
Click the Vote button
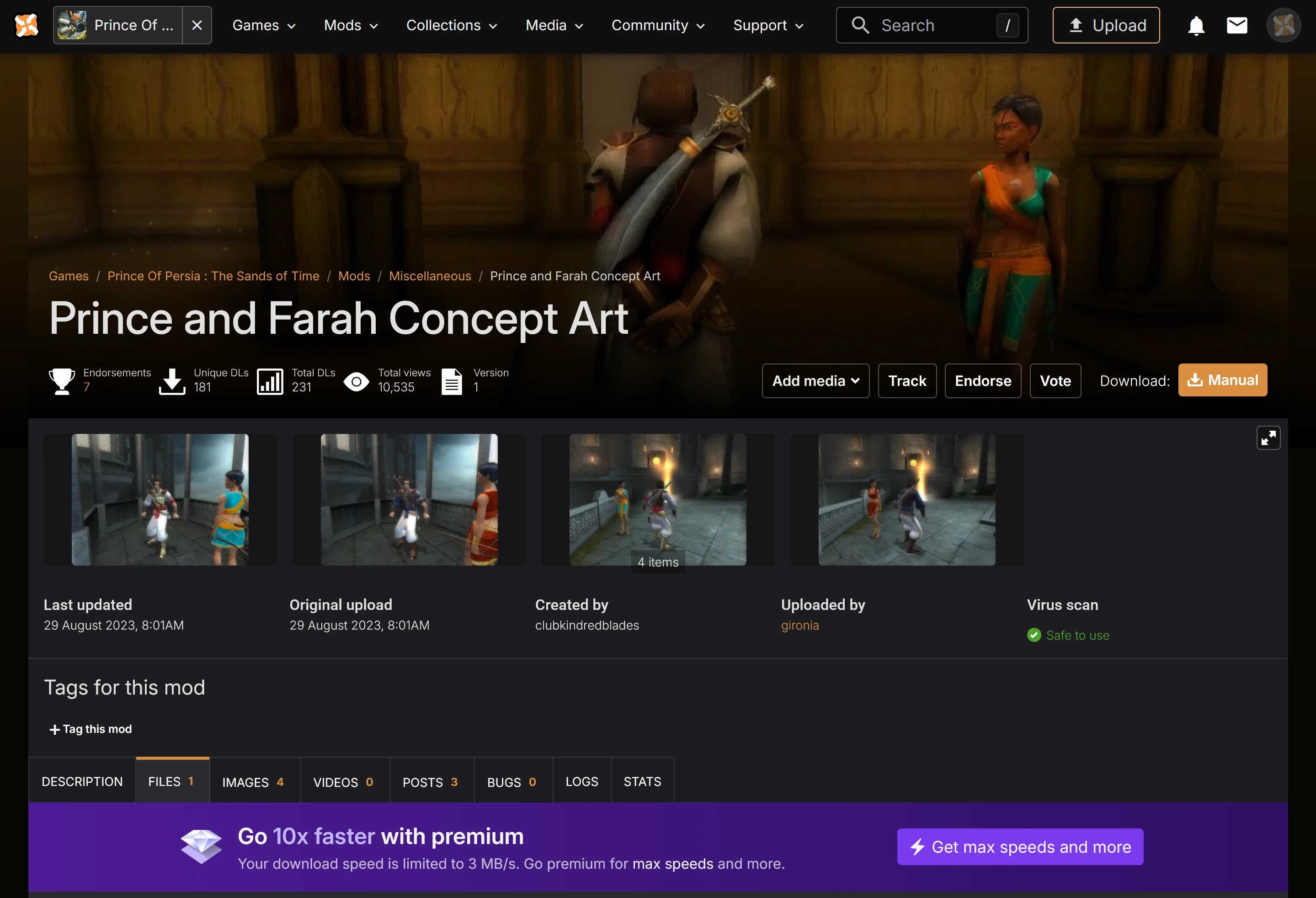point(1055,381)
